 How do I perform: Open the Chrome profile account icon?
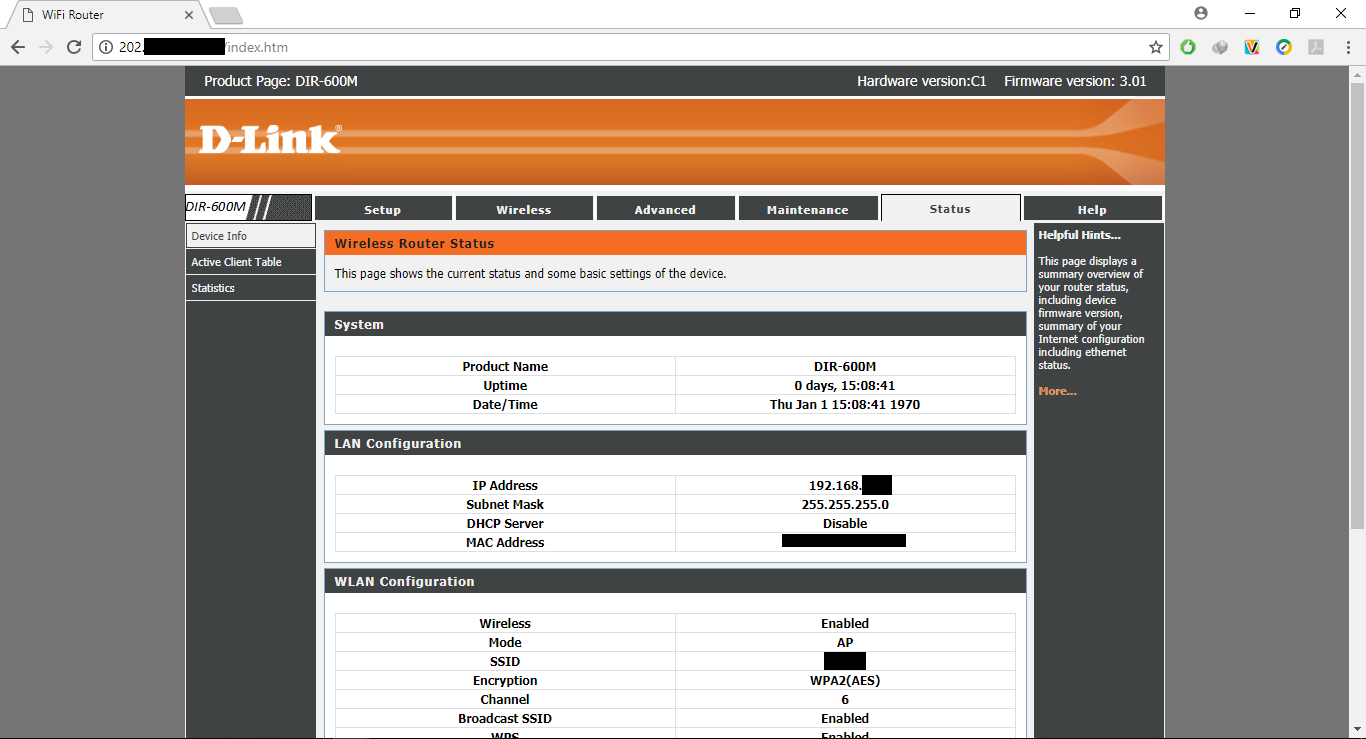click(1201, 13)
